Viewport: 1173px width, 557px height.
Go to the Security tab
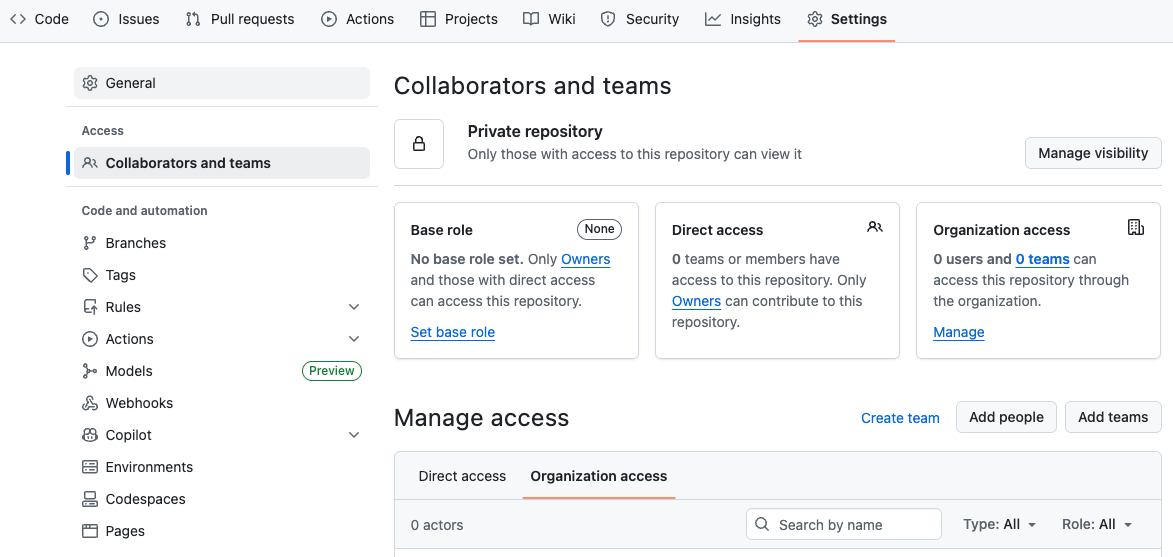(x=640, y=19)
